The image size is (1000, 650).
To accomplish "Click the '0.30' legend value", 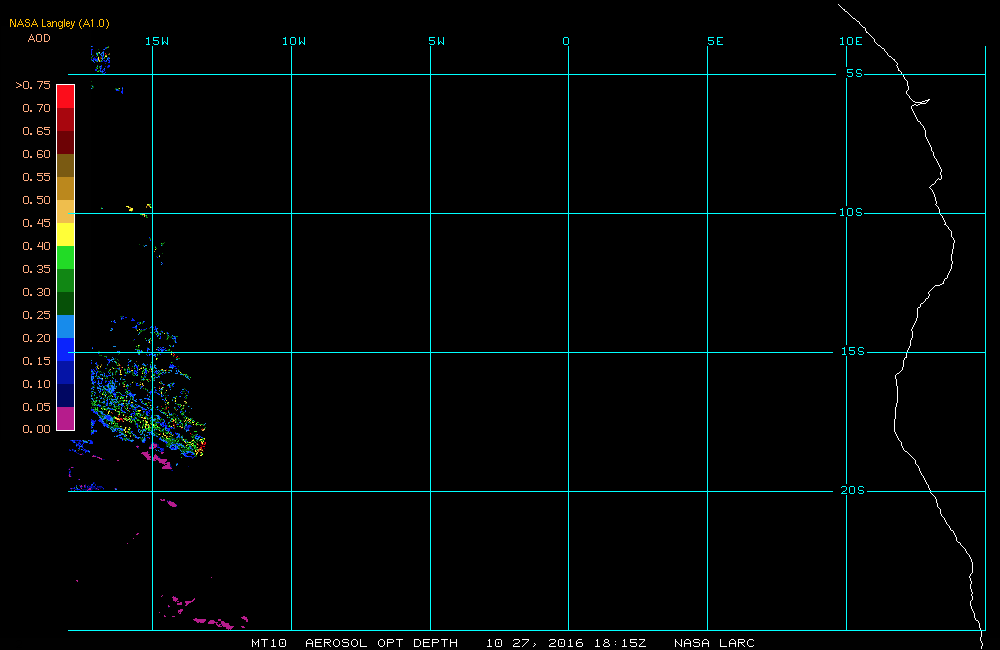I will coord(36,292).
